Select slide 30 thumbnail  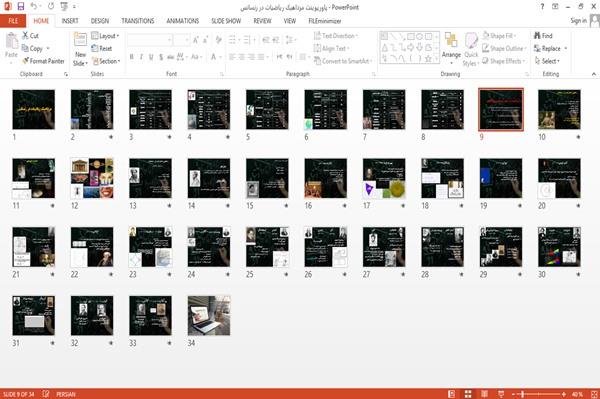[559, 247]
